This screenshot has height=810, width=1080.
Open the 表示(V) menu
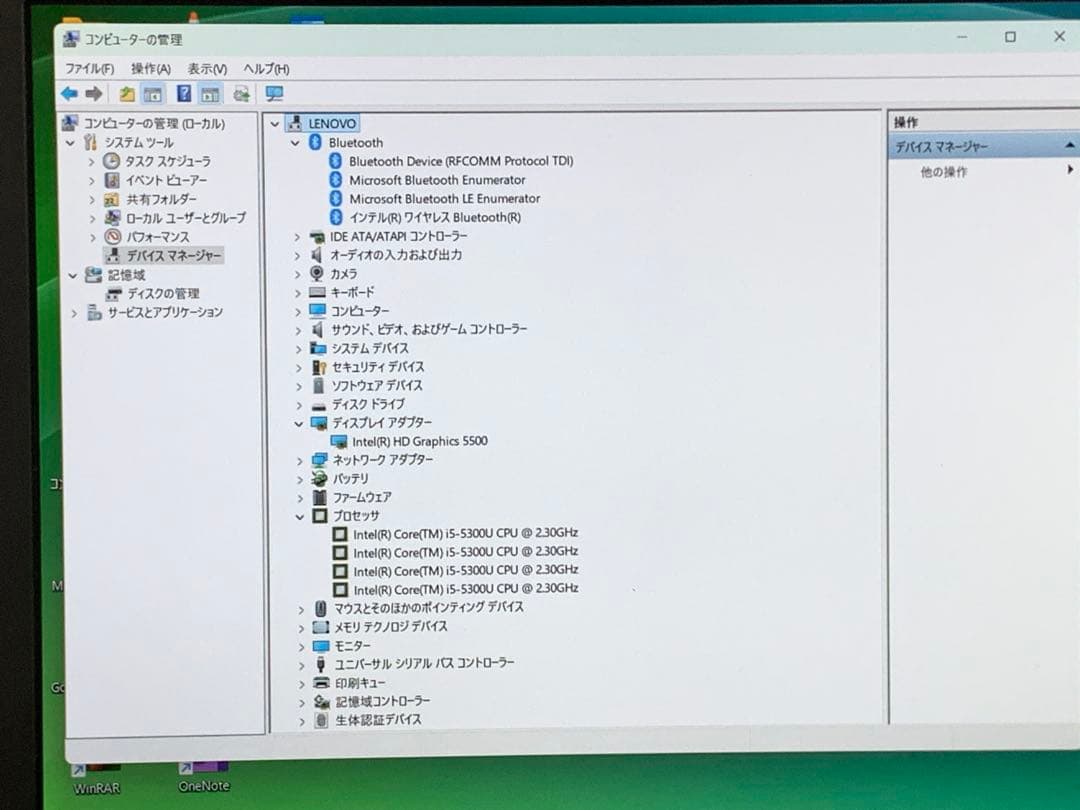(206, 68)
